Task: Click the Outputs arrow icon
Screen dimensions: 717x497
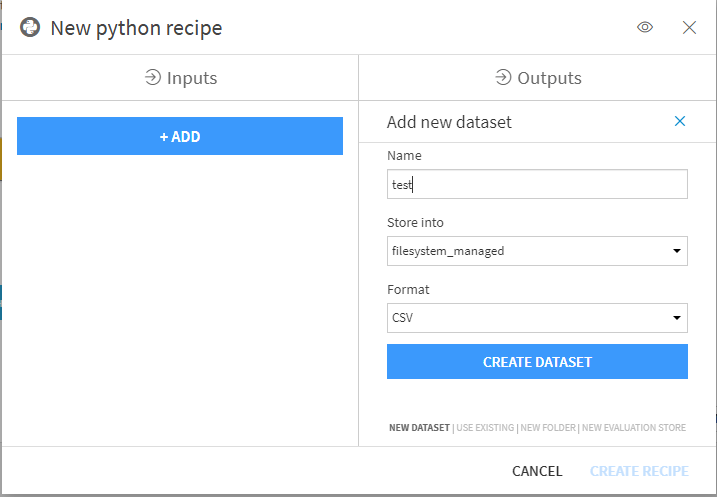Action: pos(503,77)
